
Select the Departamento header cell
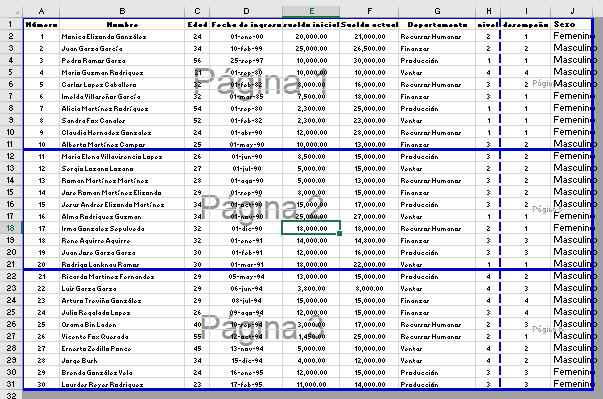point(437,25)
